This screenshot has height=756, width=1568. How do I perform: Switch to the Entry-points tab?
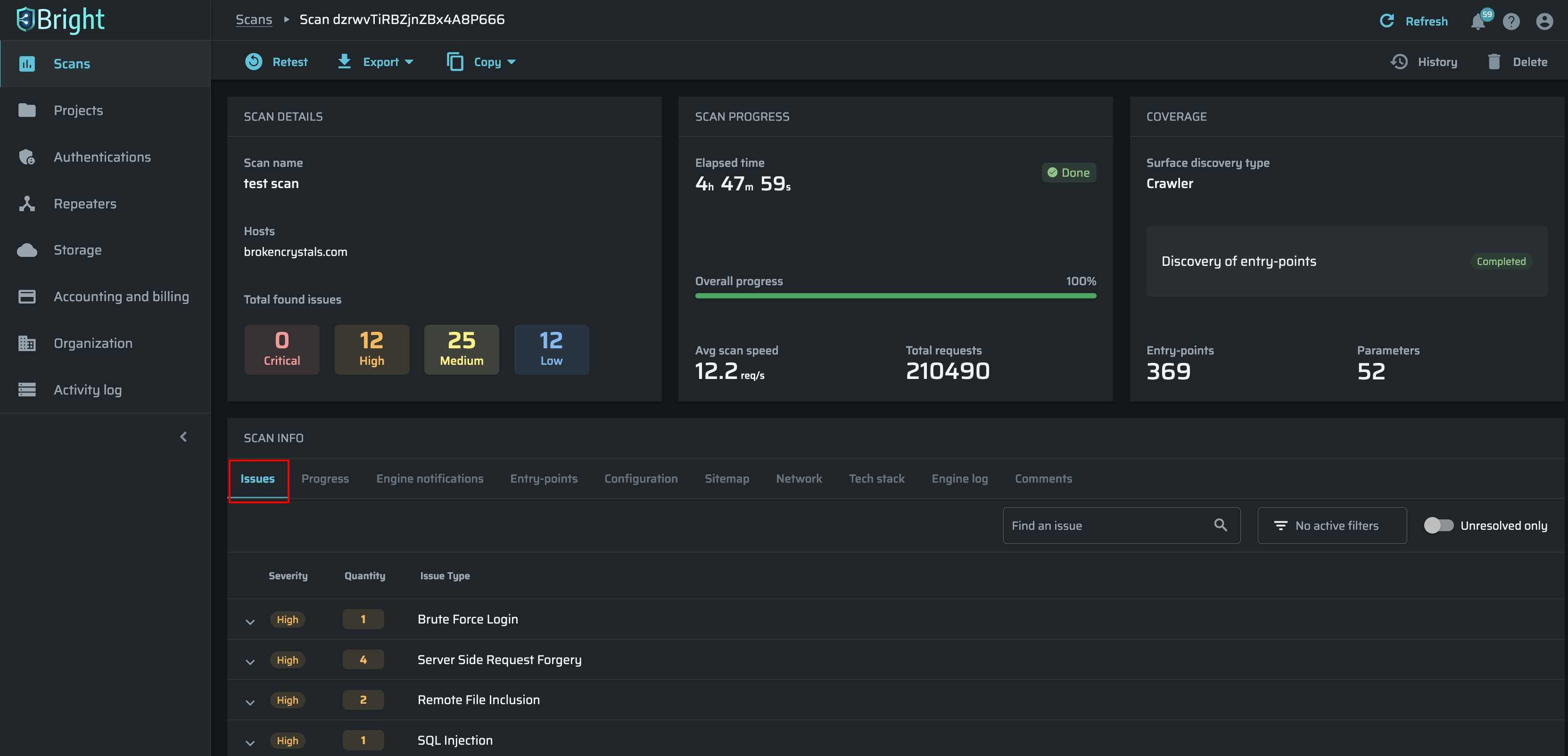(544, 478)
